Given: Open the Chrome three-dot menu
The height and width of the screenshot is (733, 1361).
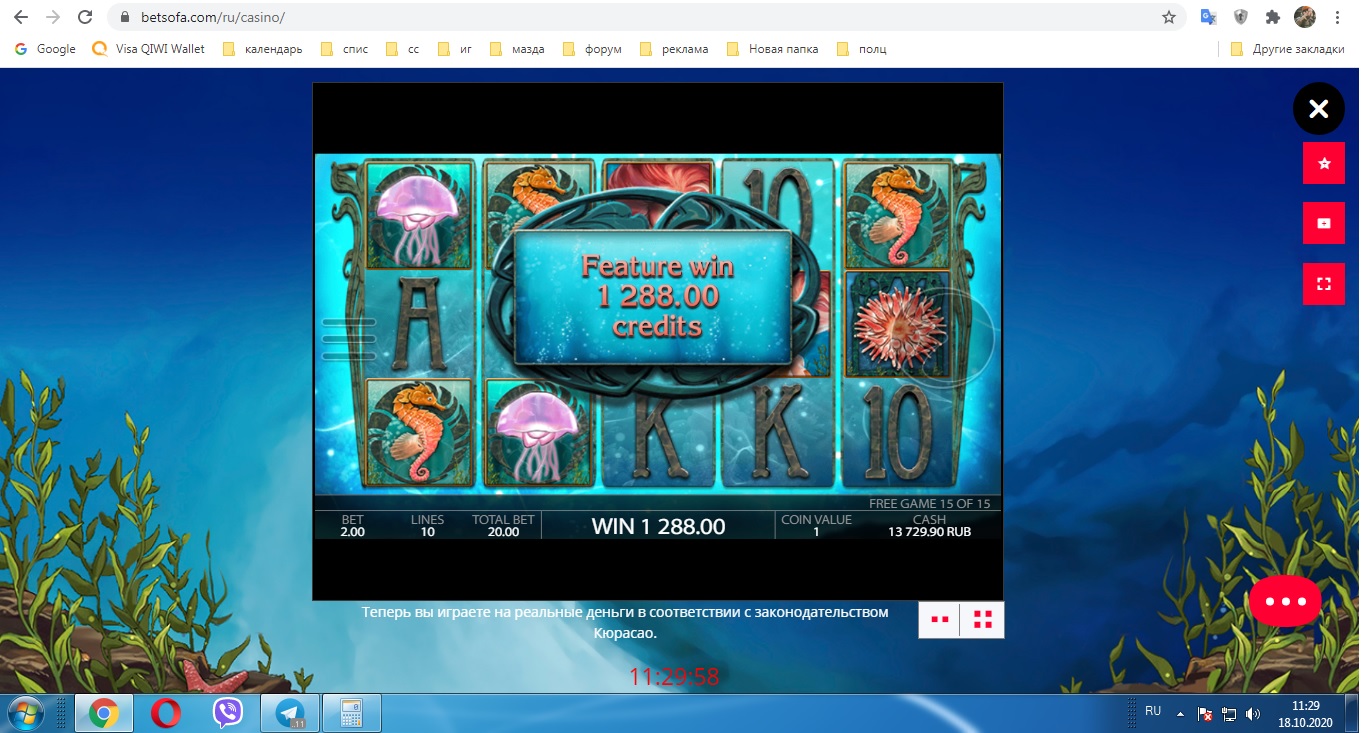Looking at the screenshot, I should coord(1338,17).
